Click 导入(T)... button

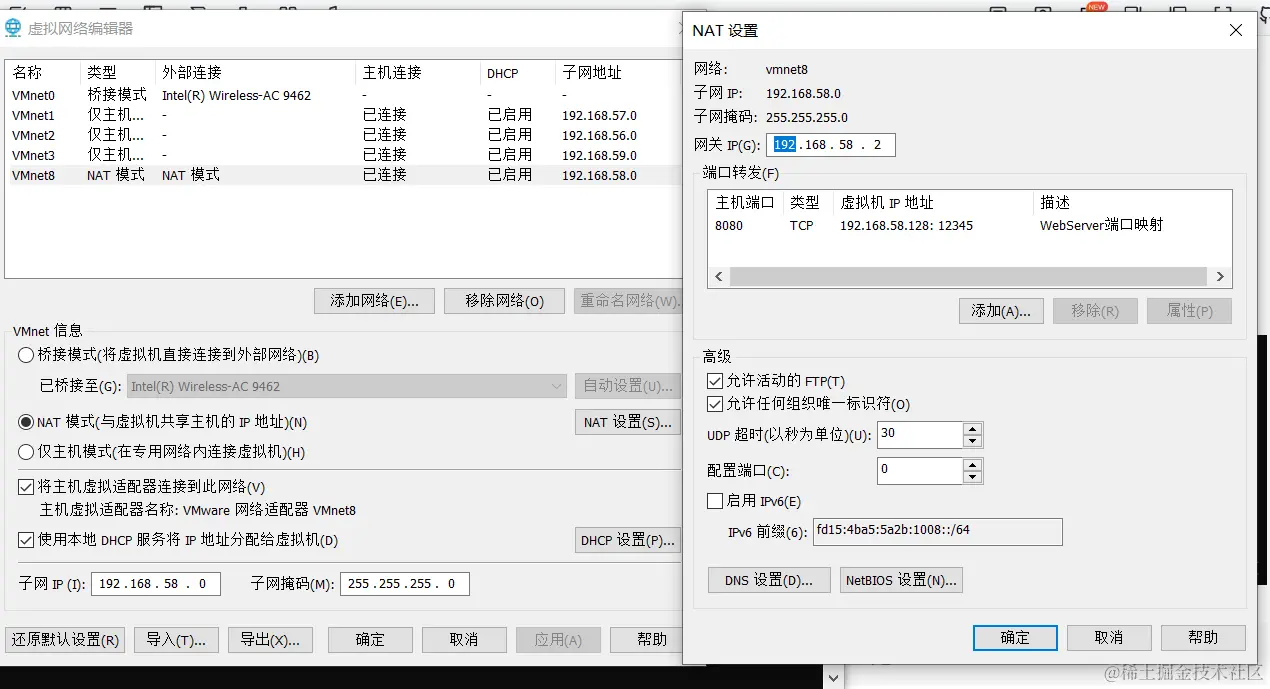(x=176, y=640)
